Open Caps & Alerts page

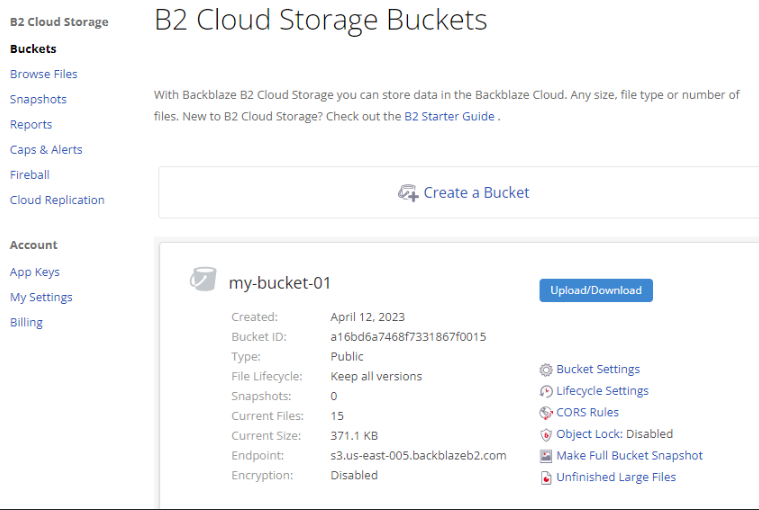point(46,149)
